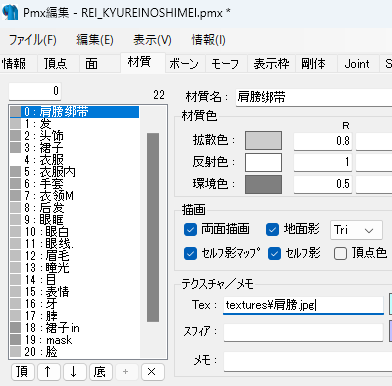
Task: Delete material with the × button
Action: pyautogui.click(x=153, y=372)
